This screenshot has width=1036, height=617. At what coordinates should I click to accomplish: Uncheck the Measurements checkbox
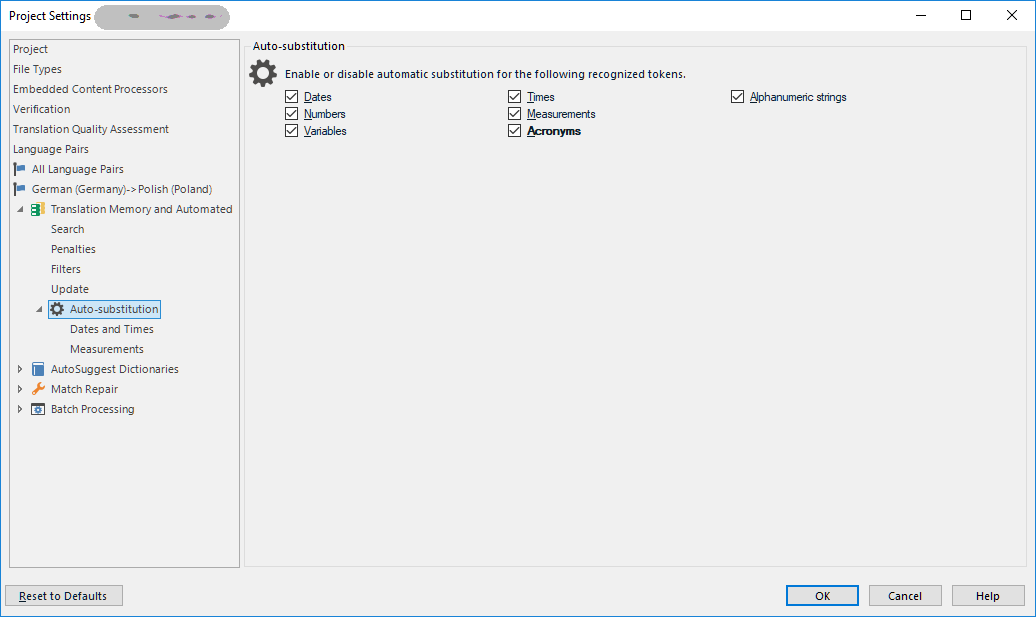click(515, 114)
